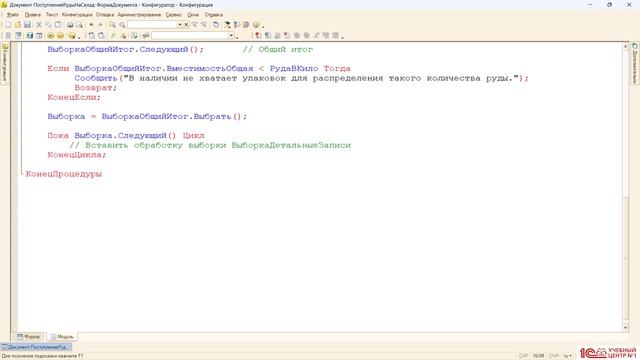Switch to the Форма tab
Viewport: 640px width, 360px height.
click(x=29, y=337)
